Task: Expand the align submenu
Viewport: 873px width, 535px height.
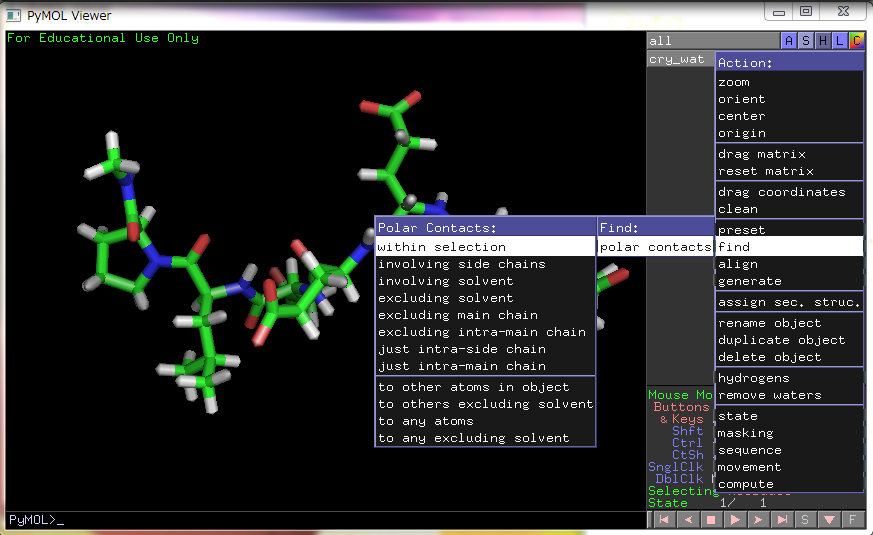Action: (789, 264)
